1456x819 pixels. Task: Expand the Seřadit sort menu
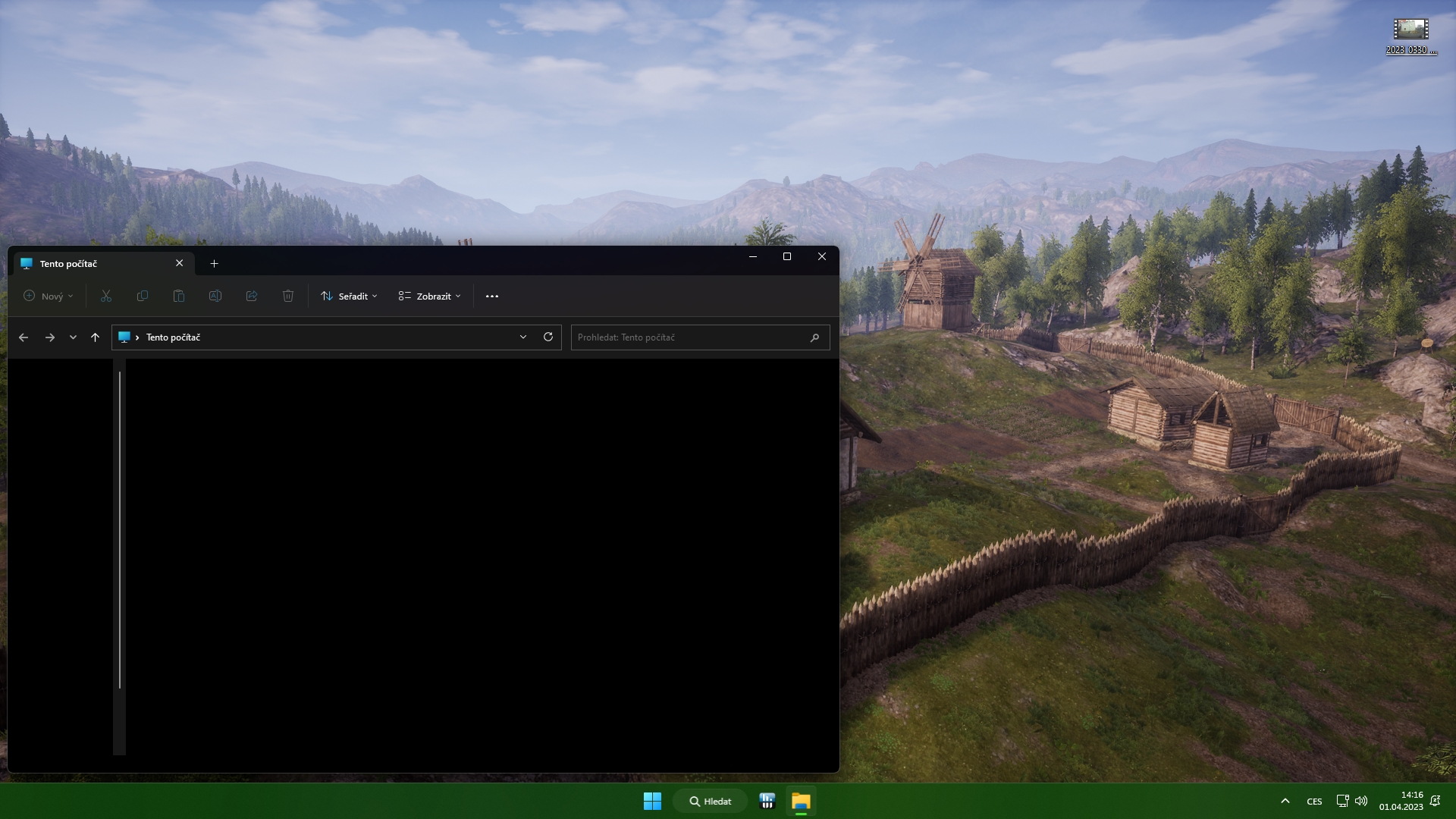pyautogui.click(x=349, y=296)
